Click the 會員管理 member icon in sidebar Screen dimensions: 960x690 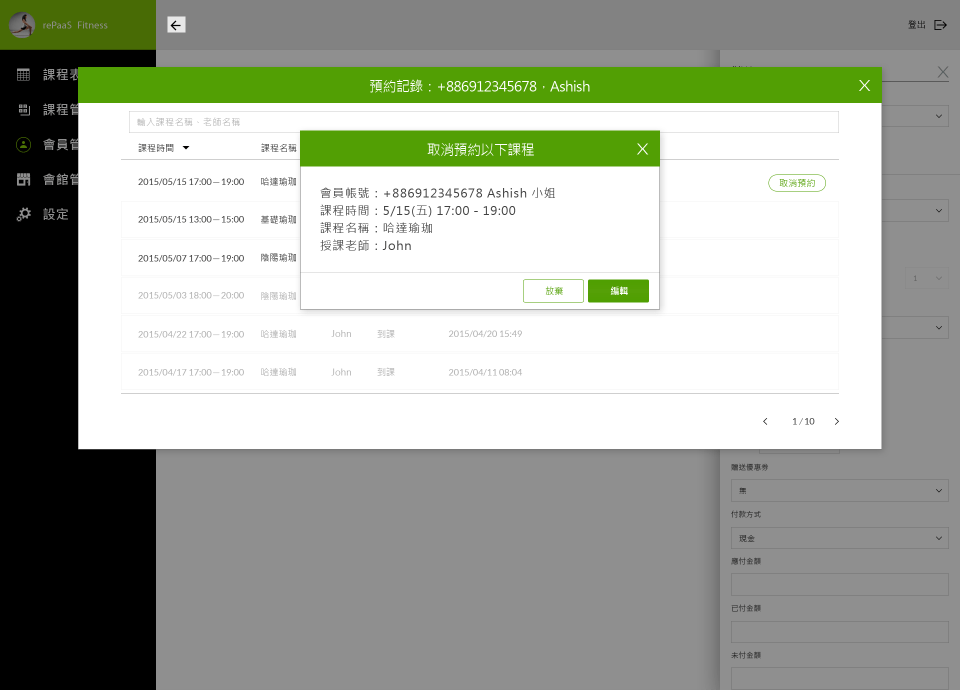click(x=24, y=144)
